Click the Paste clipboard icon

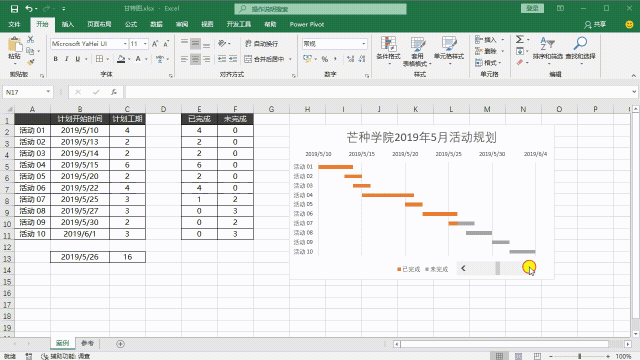click(x=15, y=45)
